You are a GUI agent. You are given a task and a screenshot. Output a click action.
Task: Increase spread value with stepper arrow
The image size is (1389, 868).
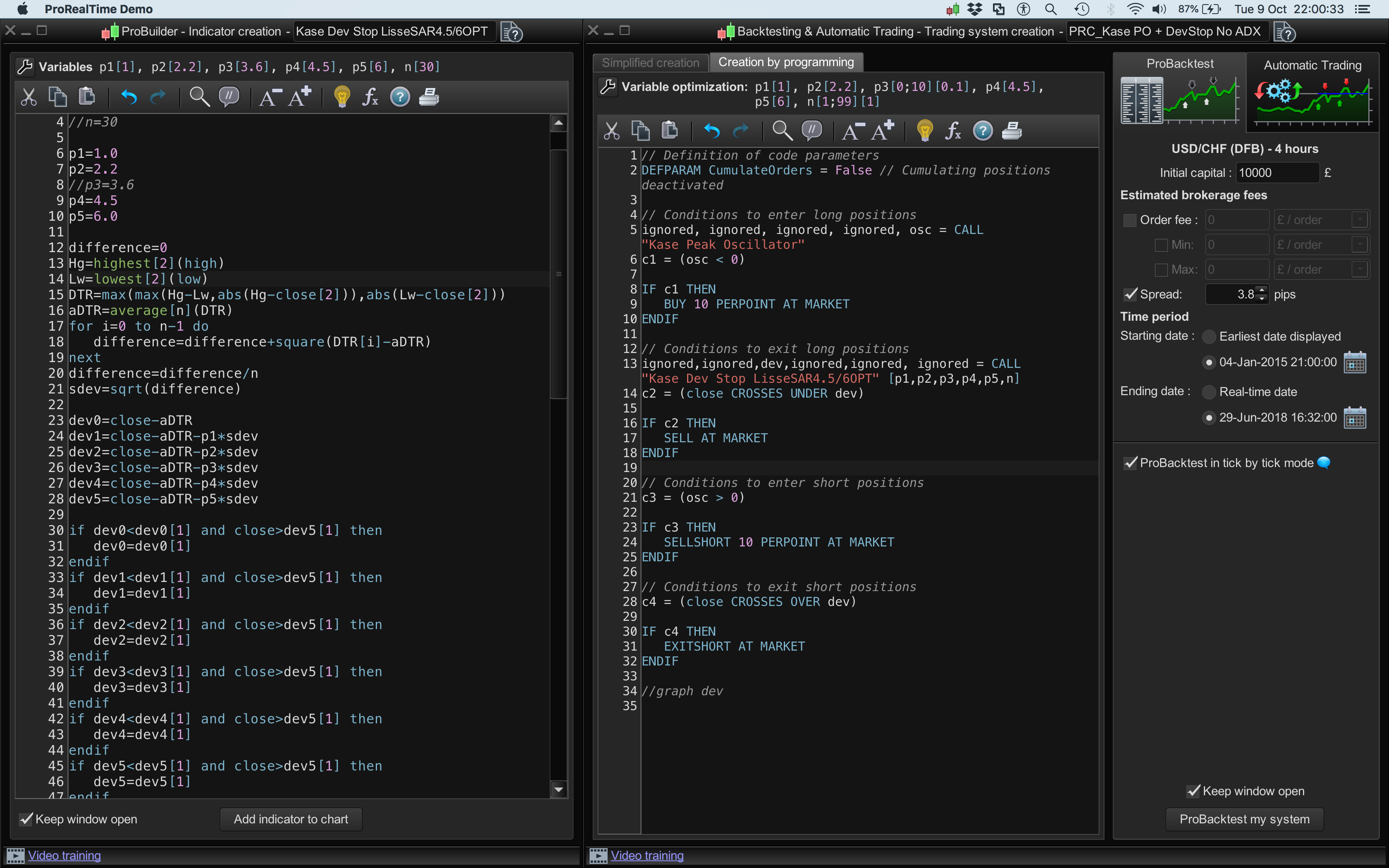pyautogui.click(x=1262, y=290)
